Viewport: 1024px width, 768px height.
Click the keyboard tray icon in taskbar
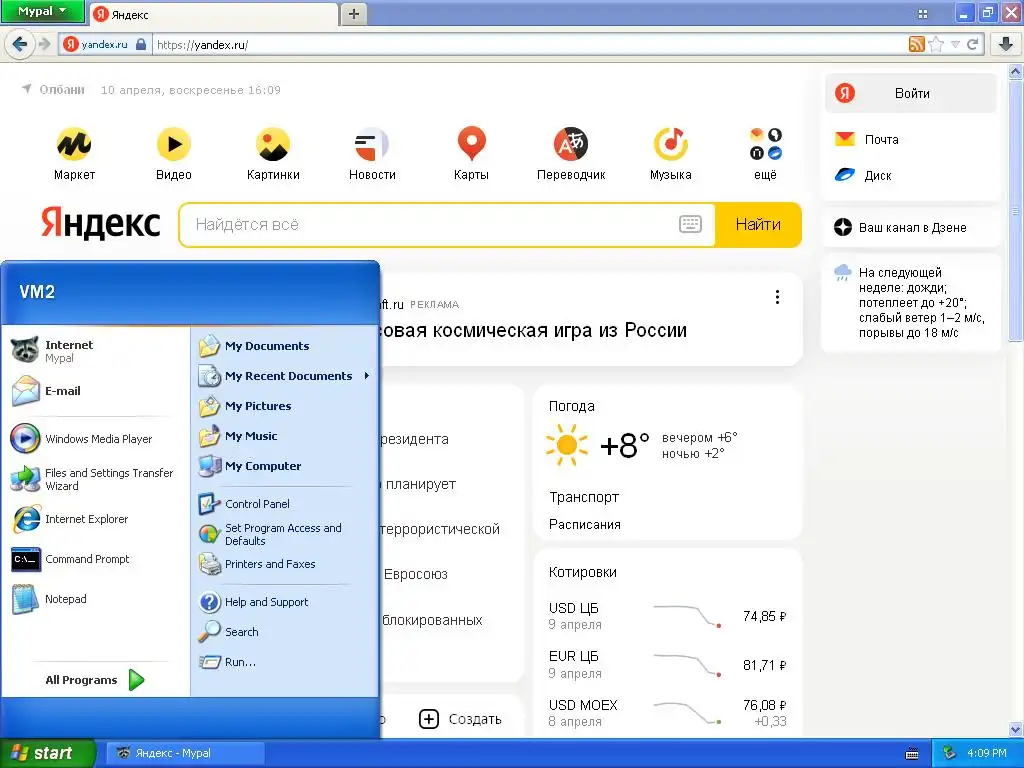pos(912,754)
